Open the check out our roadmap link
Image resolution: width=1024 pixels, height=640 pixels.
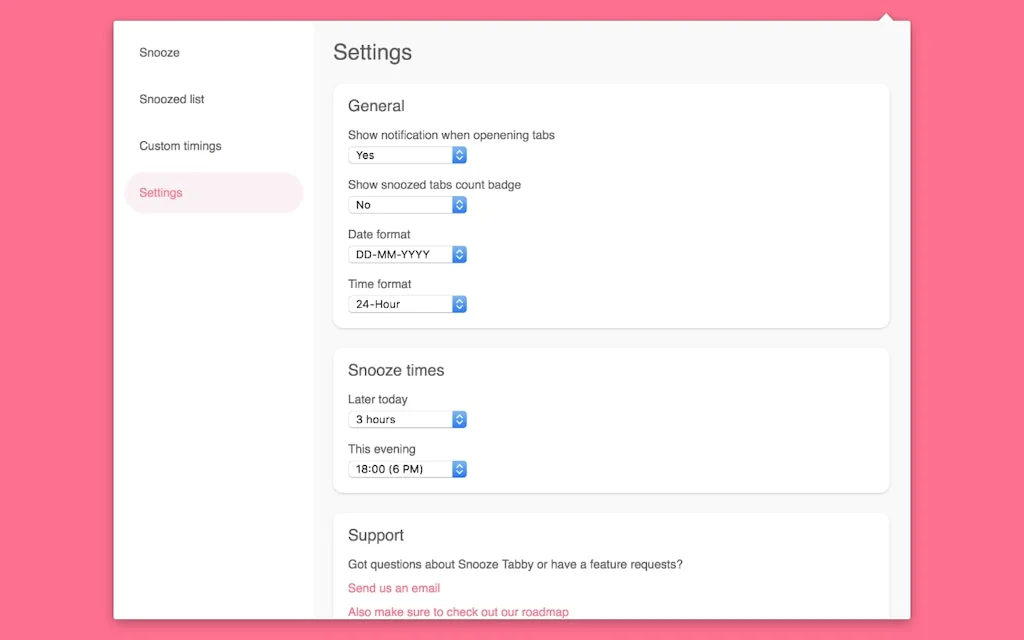pyautogui.click(x=458, y=612)
